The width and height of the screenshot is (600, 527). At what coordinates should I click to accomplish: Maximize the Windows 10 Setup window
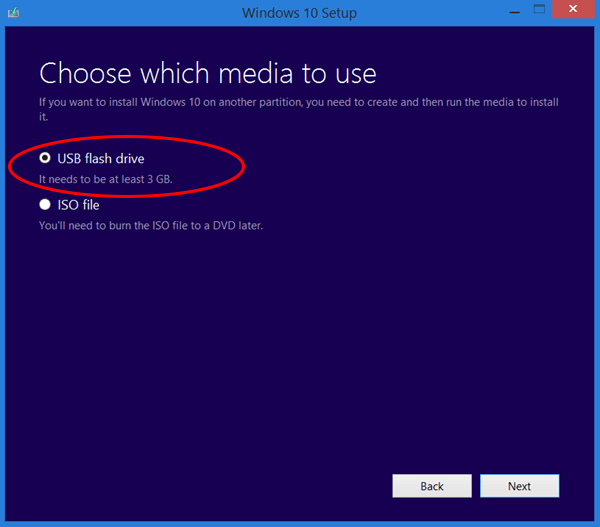[539, 9]
